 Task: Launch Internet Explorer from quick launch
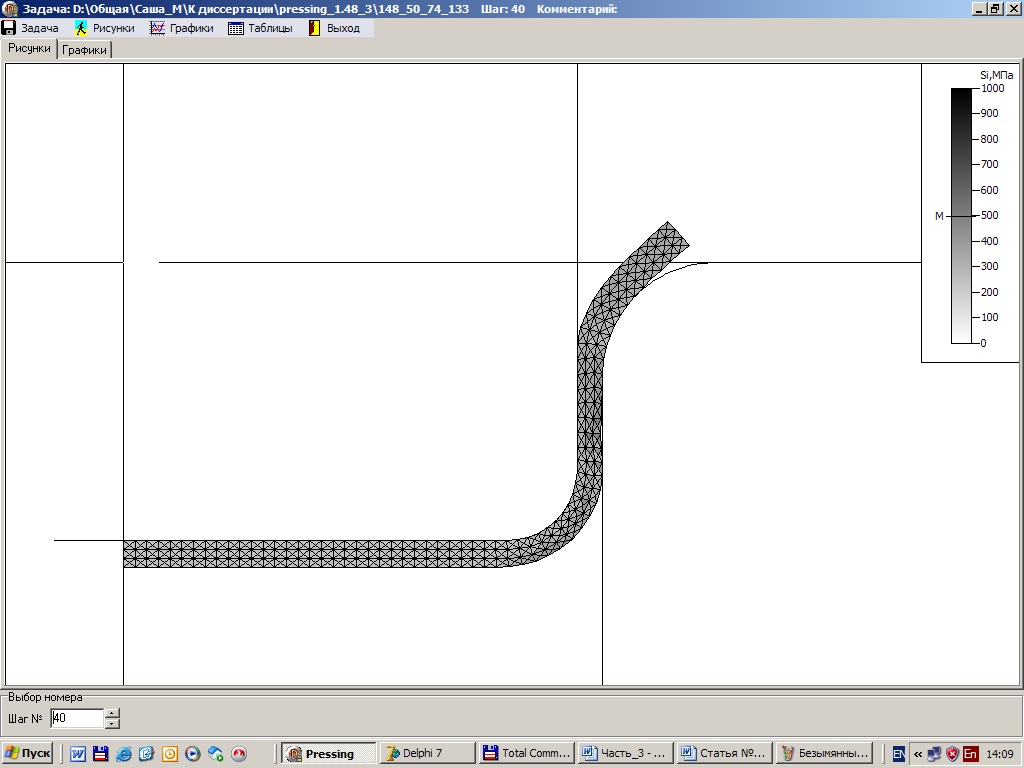124,754
